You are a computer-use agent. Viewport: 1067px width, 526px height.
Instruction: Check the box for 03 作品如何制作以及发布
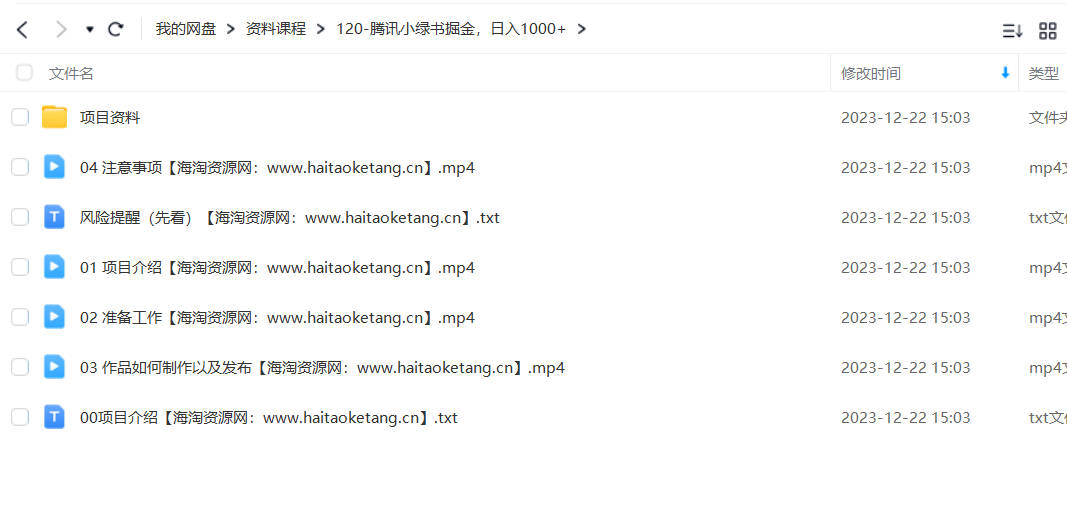click(x=20, y=367)
